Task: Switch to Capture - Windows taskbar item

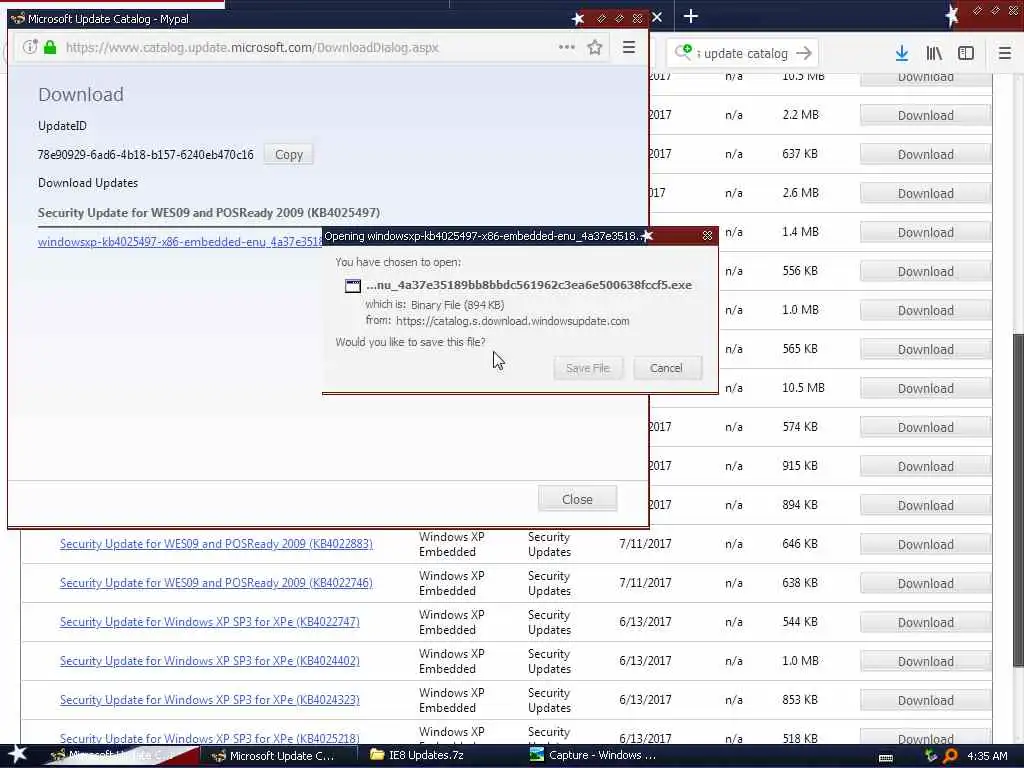Action: pyautogui.click(x=593, y=756)
